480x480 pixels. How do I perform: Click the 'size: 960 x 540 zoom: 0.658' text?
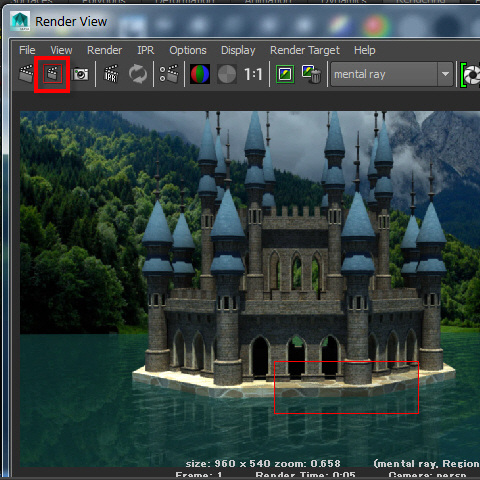pos(263,463)
